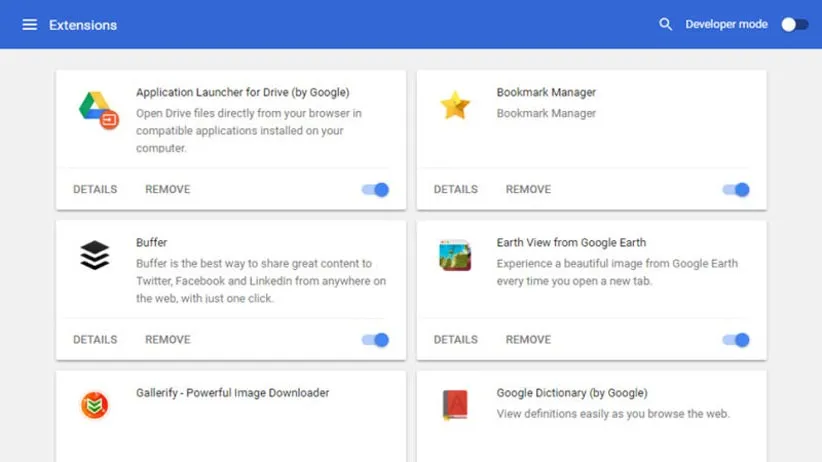This screenshot has width=822, height=462.
Task: Open Details for Application Launcher for Drive
Action: click(x=95, y=189)
